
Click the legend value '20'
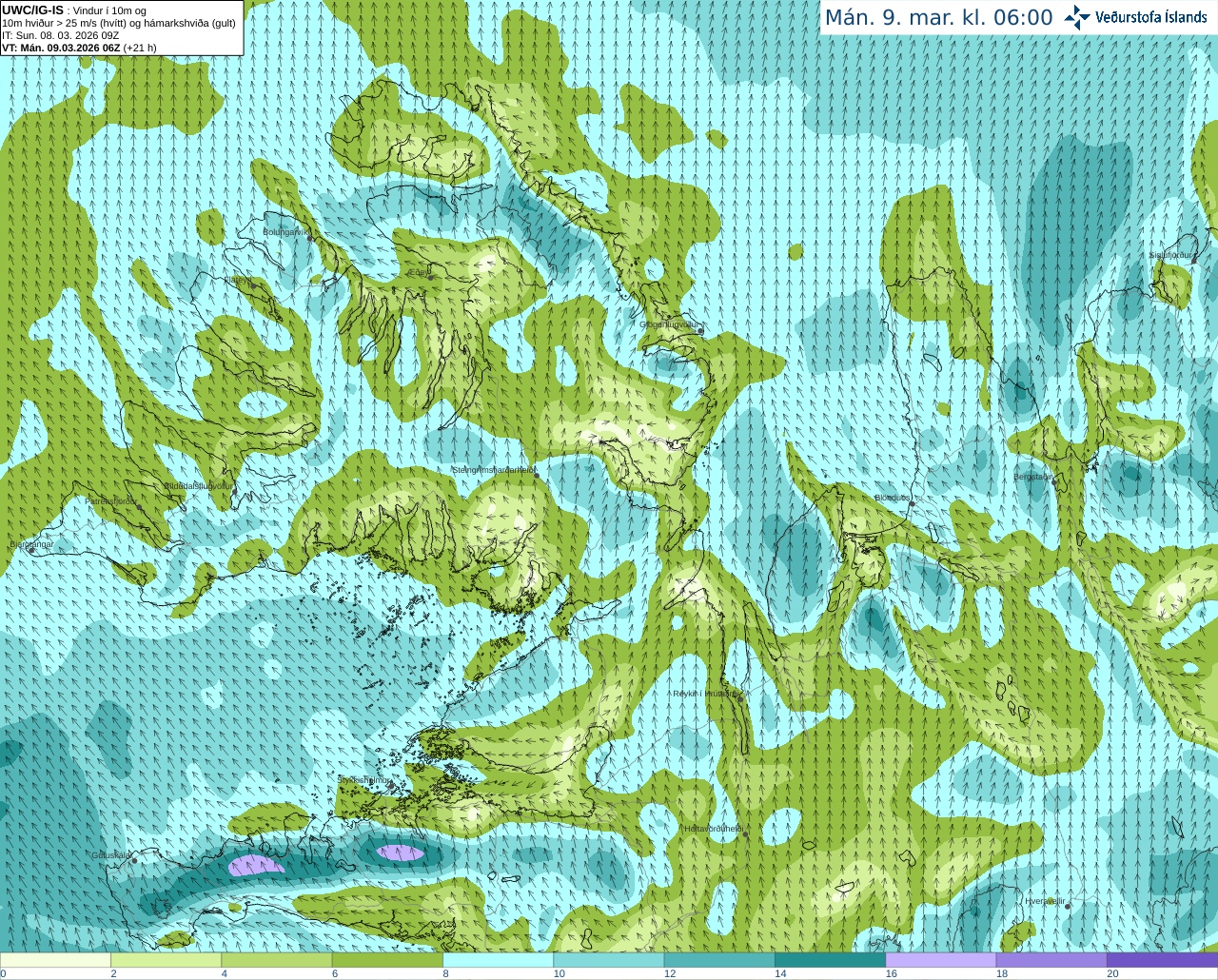[x=1112, y=973]
